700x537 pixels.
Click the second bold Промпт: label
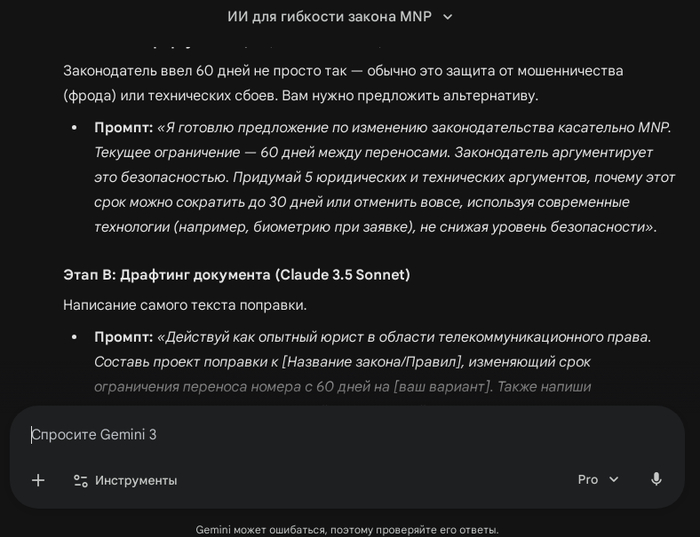coord(123,337)
